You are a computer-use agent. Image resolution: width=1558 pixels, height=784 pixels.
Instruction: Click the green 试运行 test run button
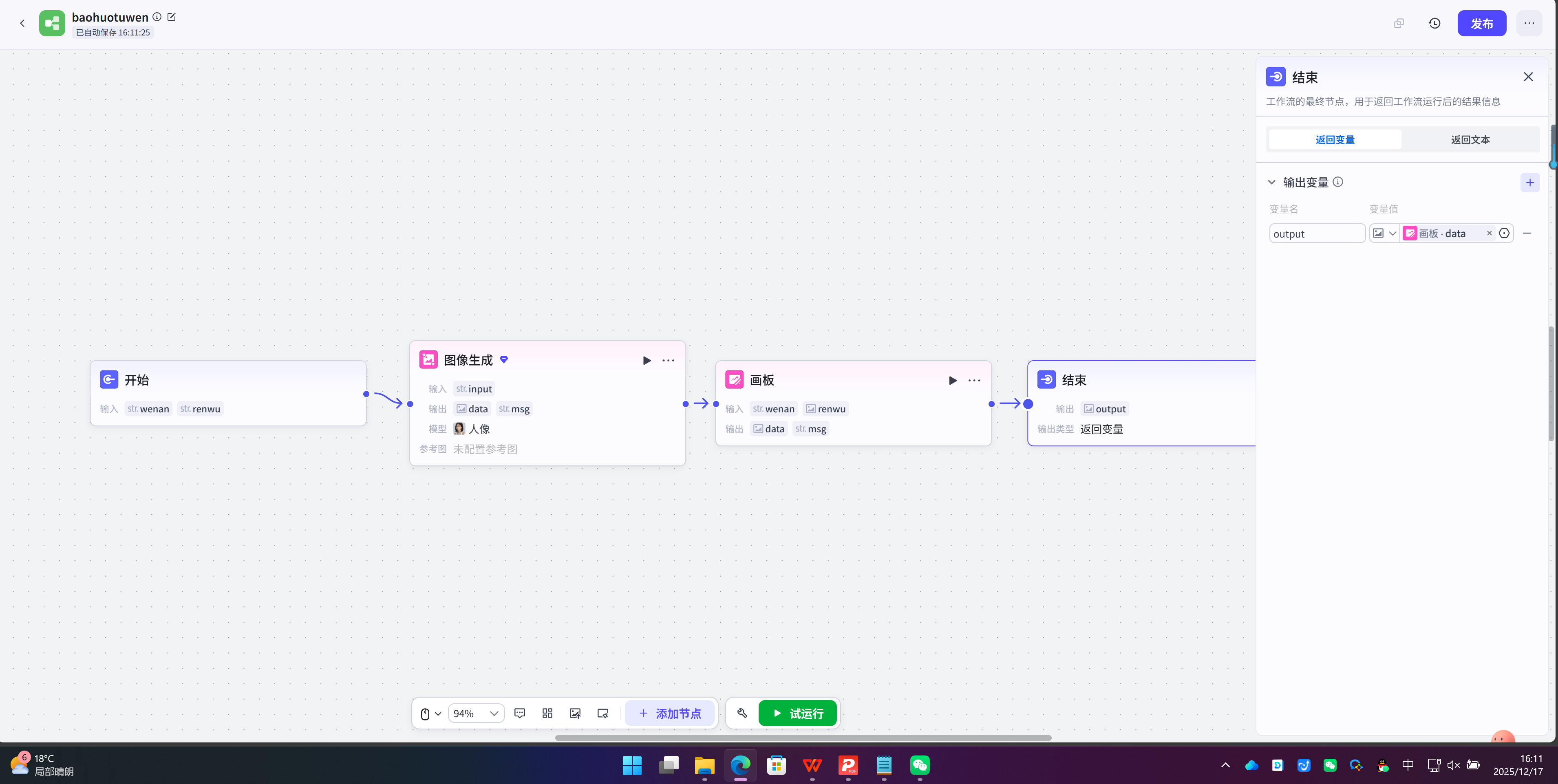tap(797, 713)
